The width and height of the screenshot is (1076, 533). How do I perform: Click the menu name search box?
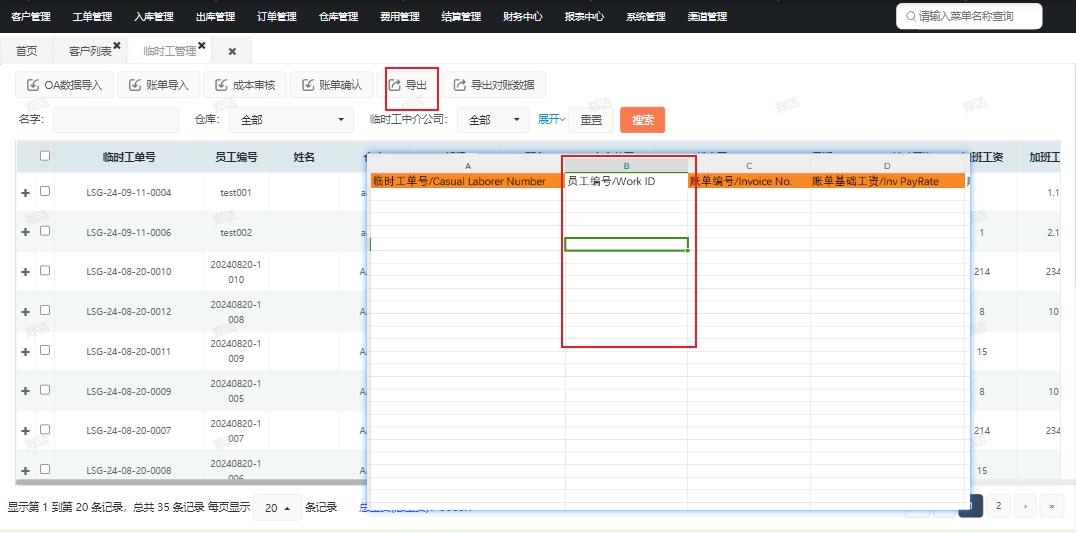click(x=969, y=16)
